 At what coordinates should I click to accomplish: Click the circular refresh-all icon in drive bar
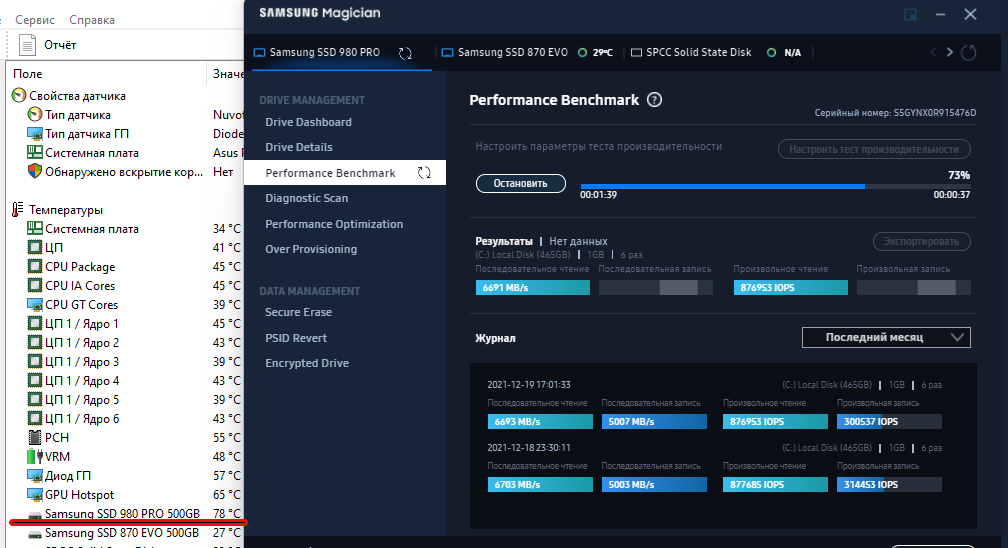pos(968,52)
